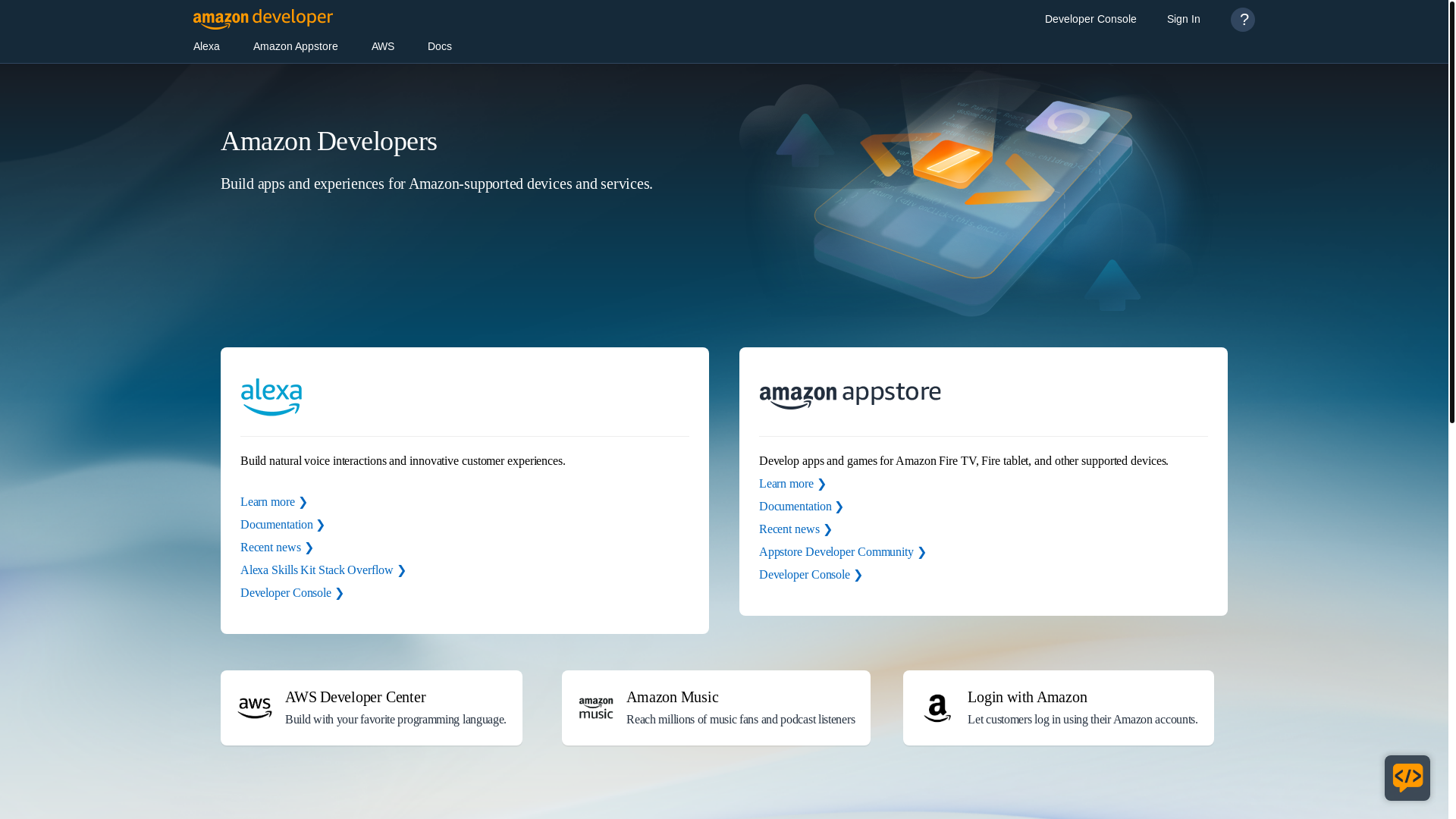This screenshot has width=1456, height=819.
Task: Open the Amazon Music card title
Action: 672,697
